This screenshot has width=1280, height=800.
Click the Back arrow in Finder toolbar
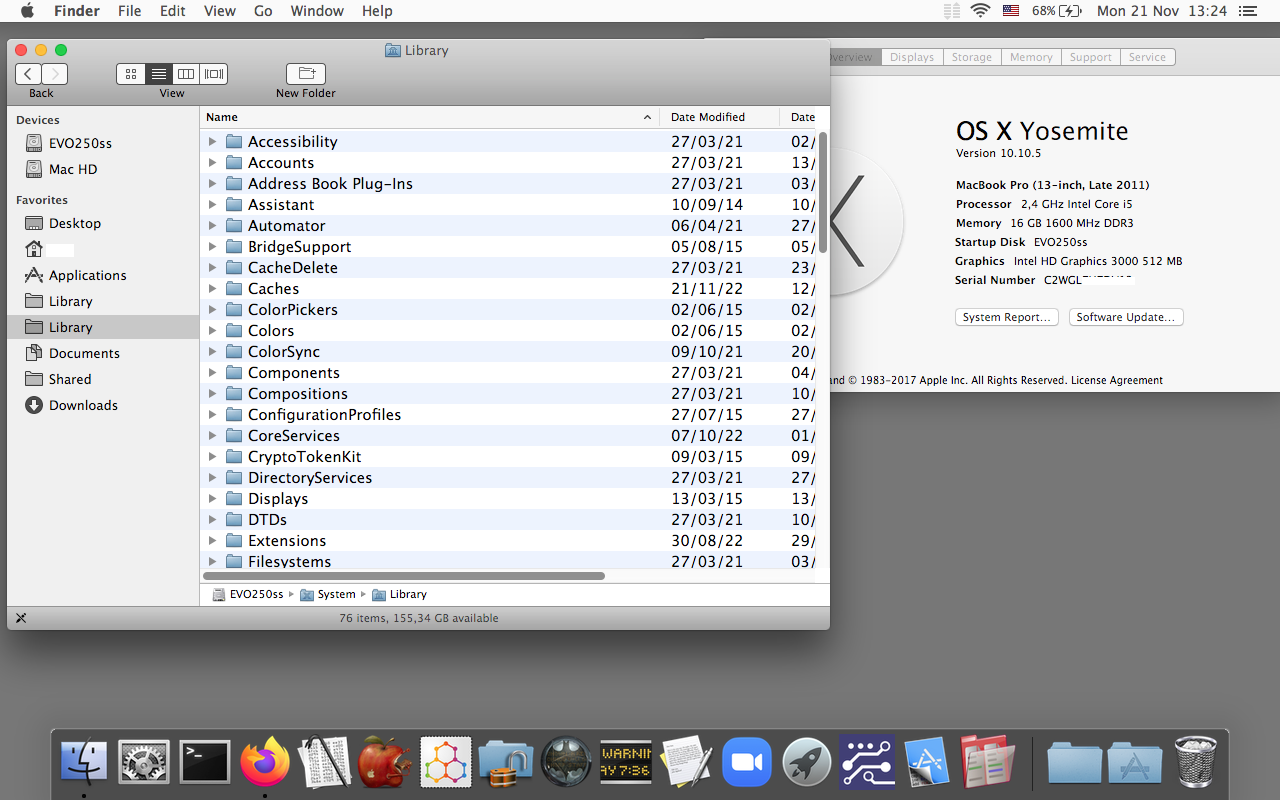click(29, 74)
